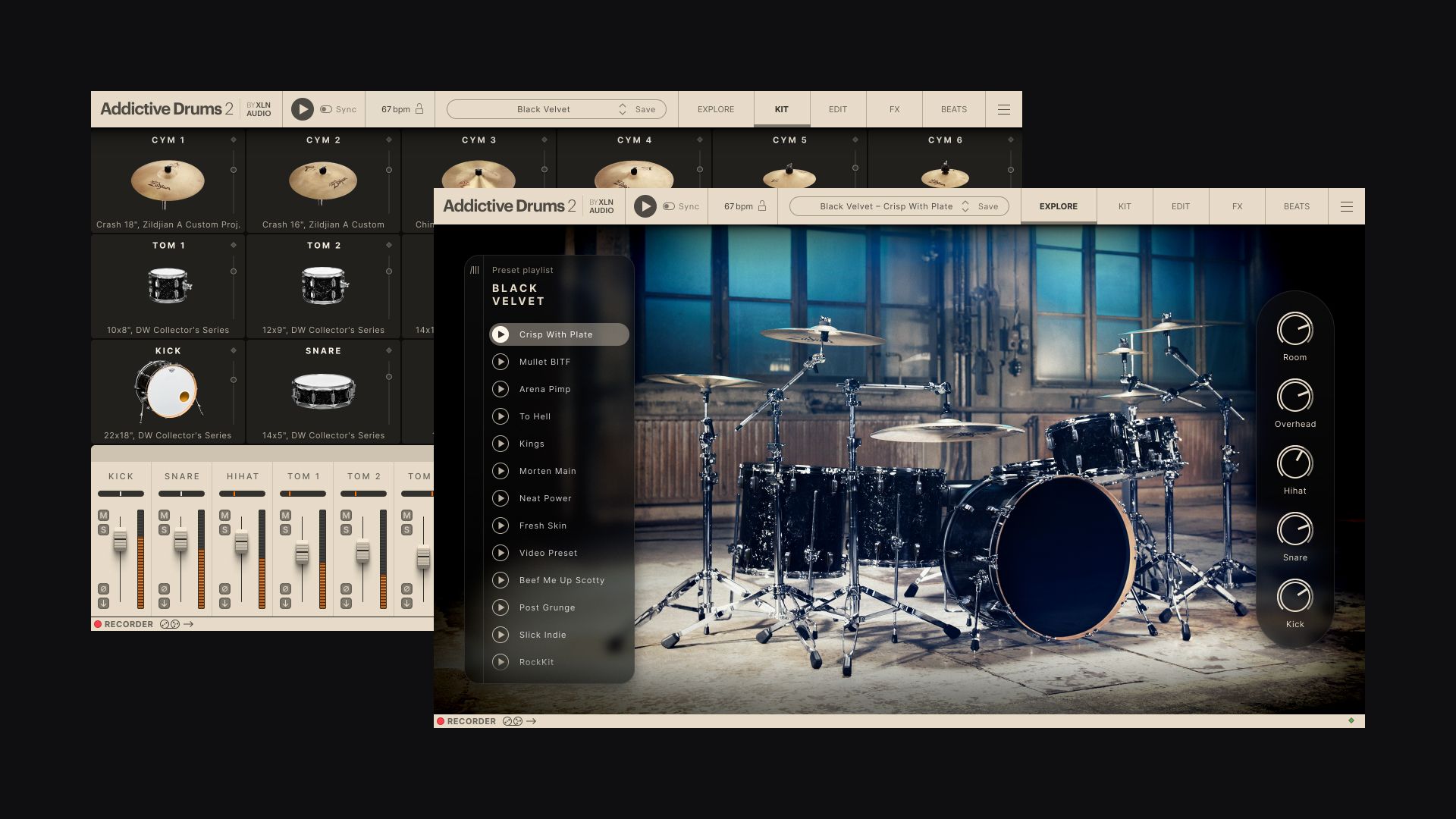Preview the Crisp With Plate preset
This screenshot has width=1456, height=819.
(500, 334)
